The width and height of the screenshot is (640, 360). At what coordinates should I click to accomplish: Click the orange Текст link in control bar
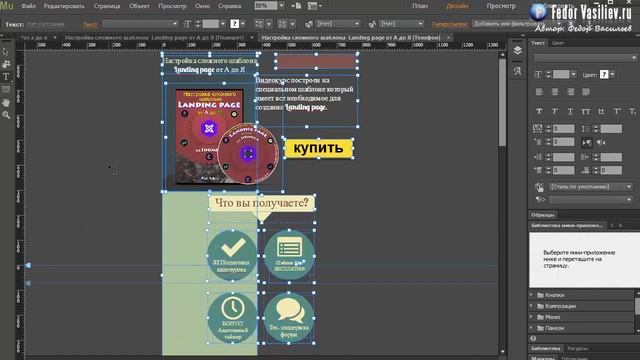tap(90, 24)
